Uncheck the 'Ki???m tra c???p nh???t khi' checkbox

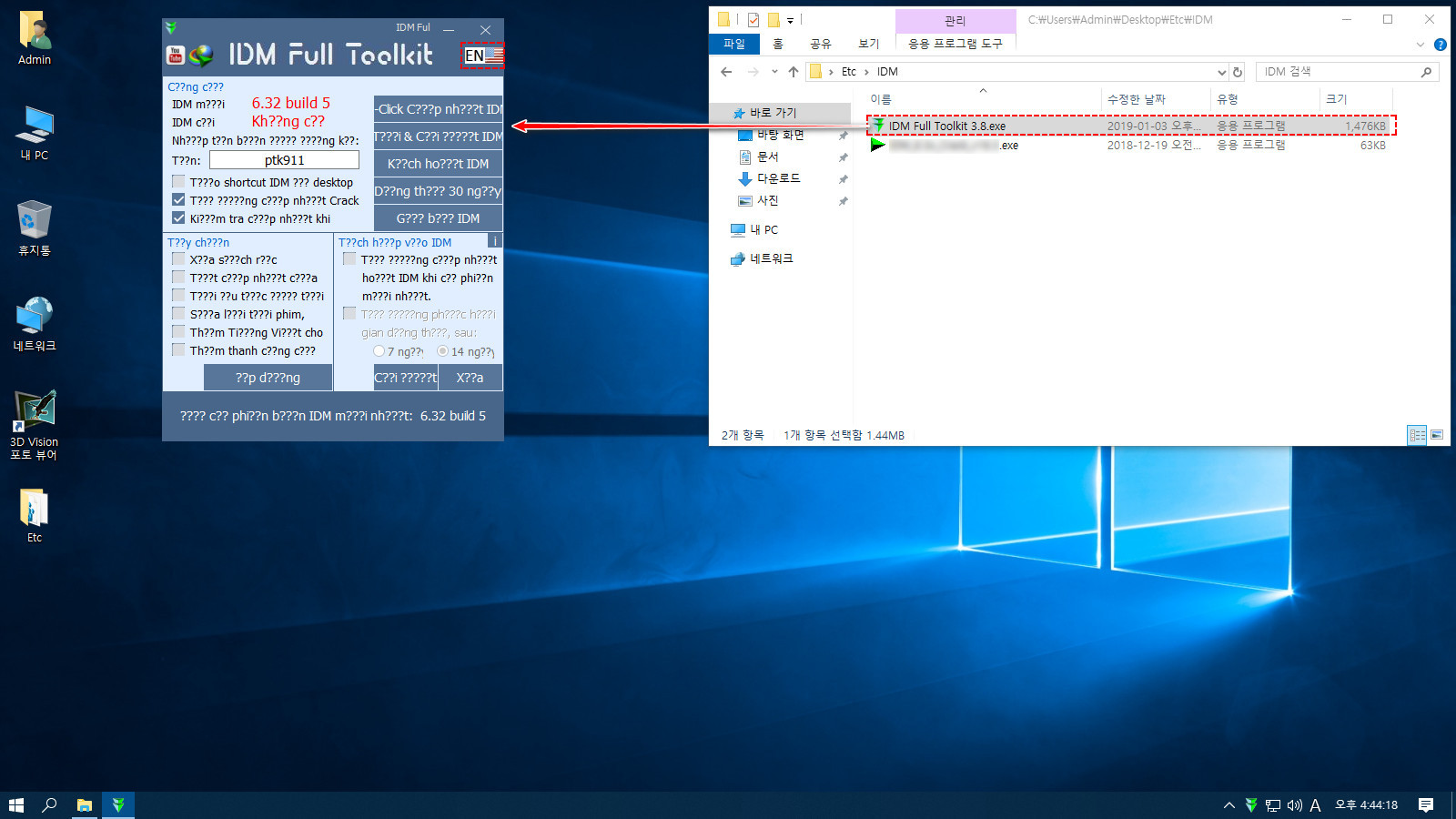point(178,218)
